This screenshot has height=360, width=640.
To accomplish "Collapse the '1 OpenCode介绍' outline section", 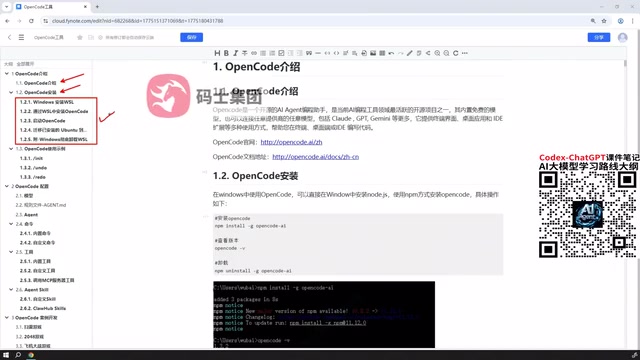I will click(7, 73).
